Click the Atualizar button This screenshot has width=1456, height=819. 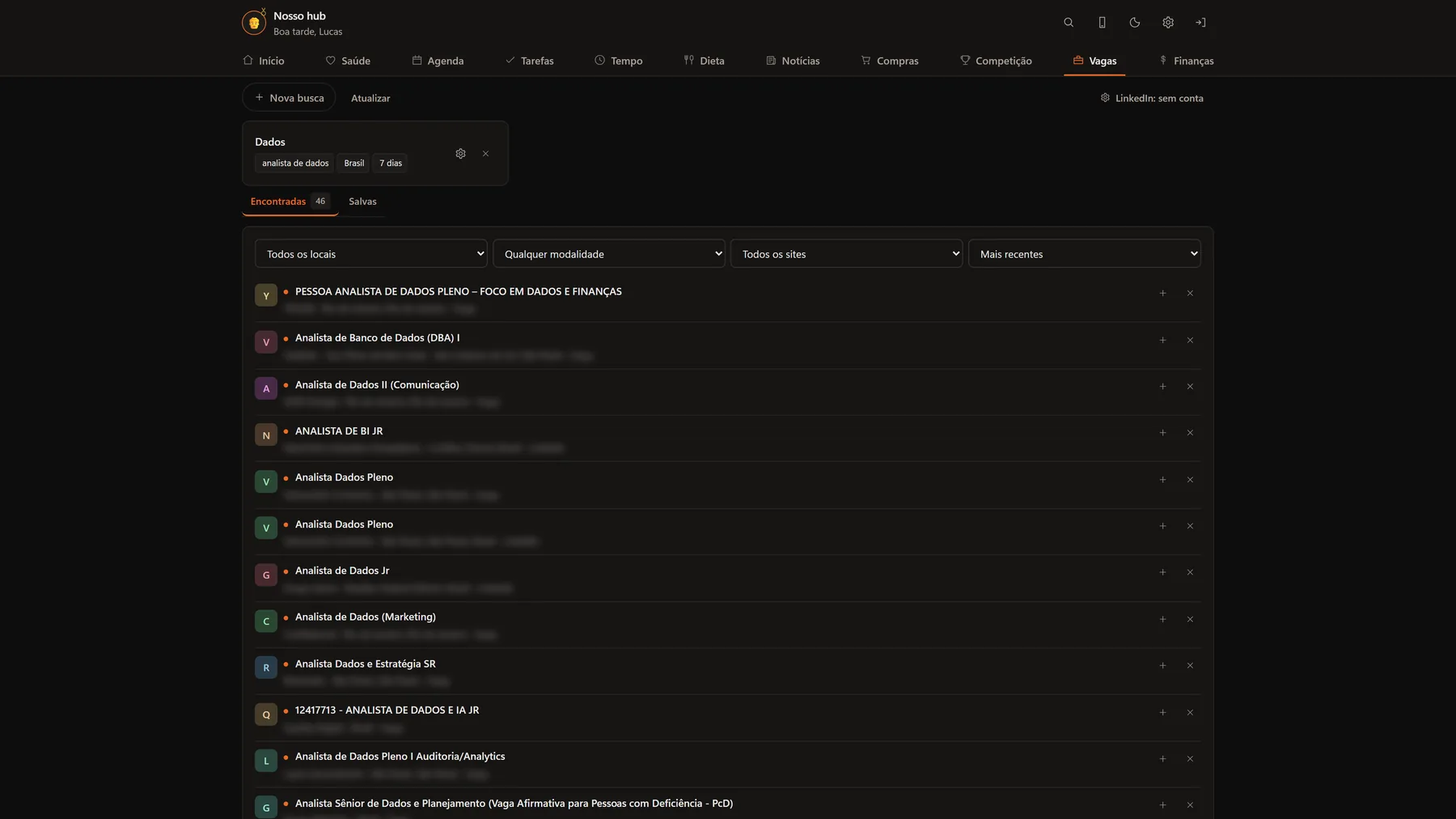(x=370, y=98)
